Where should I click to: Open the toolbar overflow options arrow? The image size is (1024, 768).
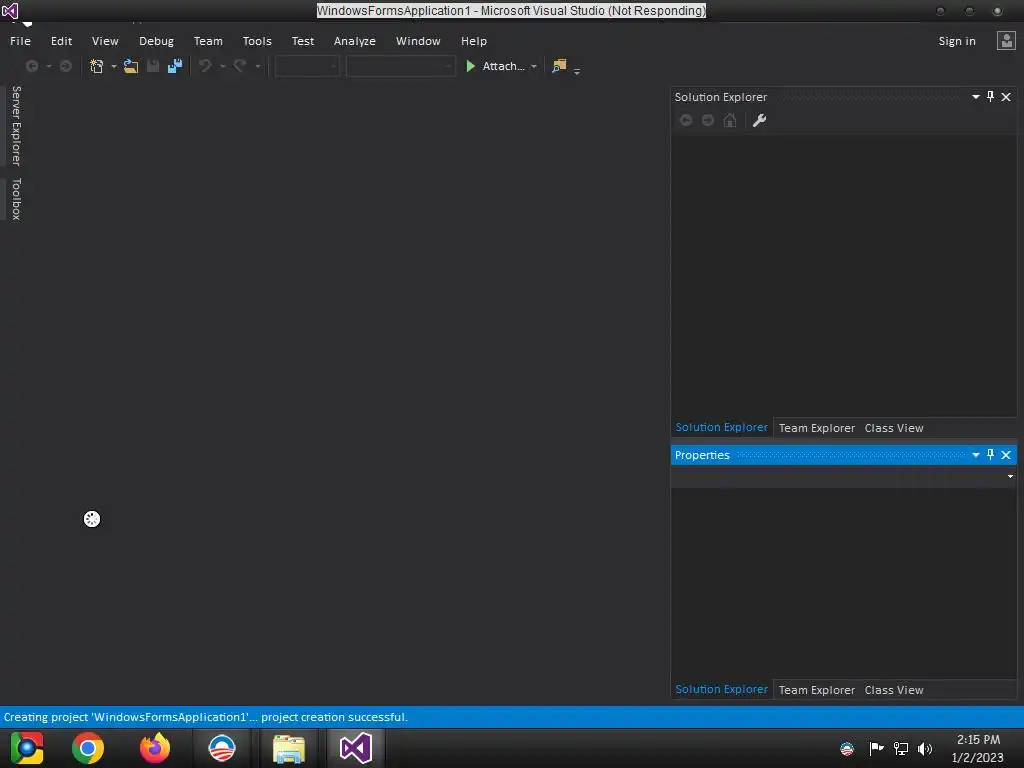click(x=577, y=71)
